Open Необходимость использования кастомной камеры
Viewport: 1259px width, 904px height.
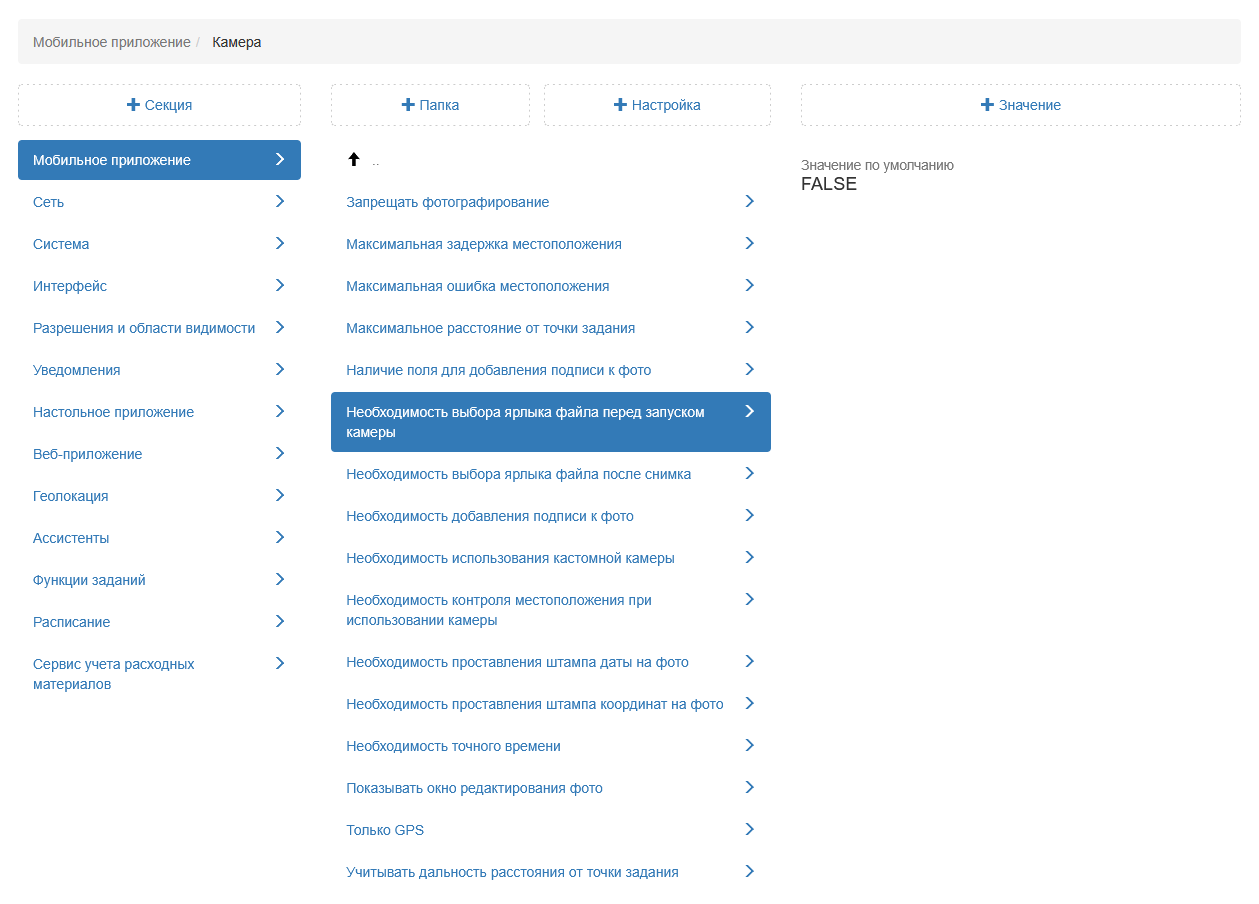tap(510, 558)
